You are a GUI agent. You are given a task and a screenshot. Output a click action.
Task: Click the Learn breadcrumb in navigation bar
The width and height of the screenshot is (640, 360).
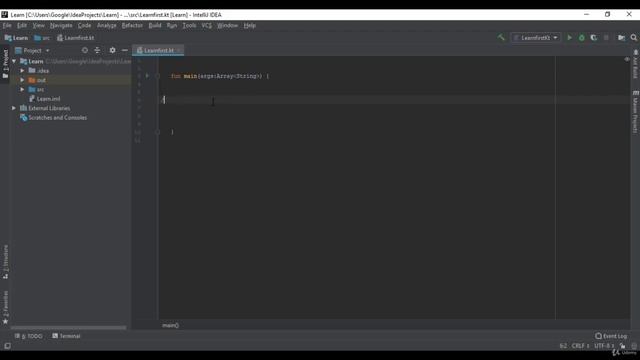click(16, 38)
